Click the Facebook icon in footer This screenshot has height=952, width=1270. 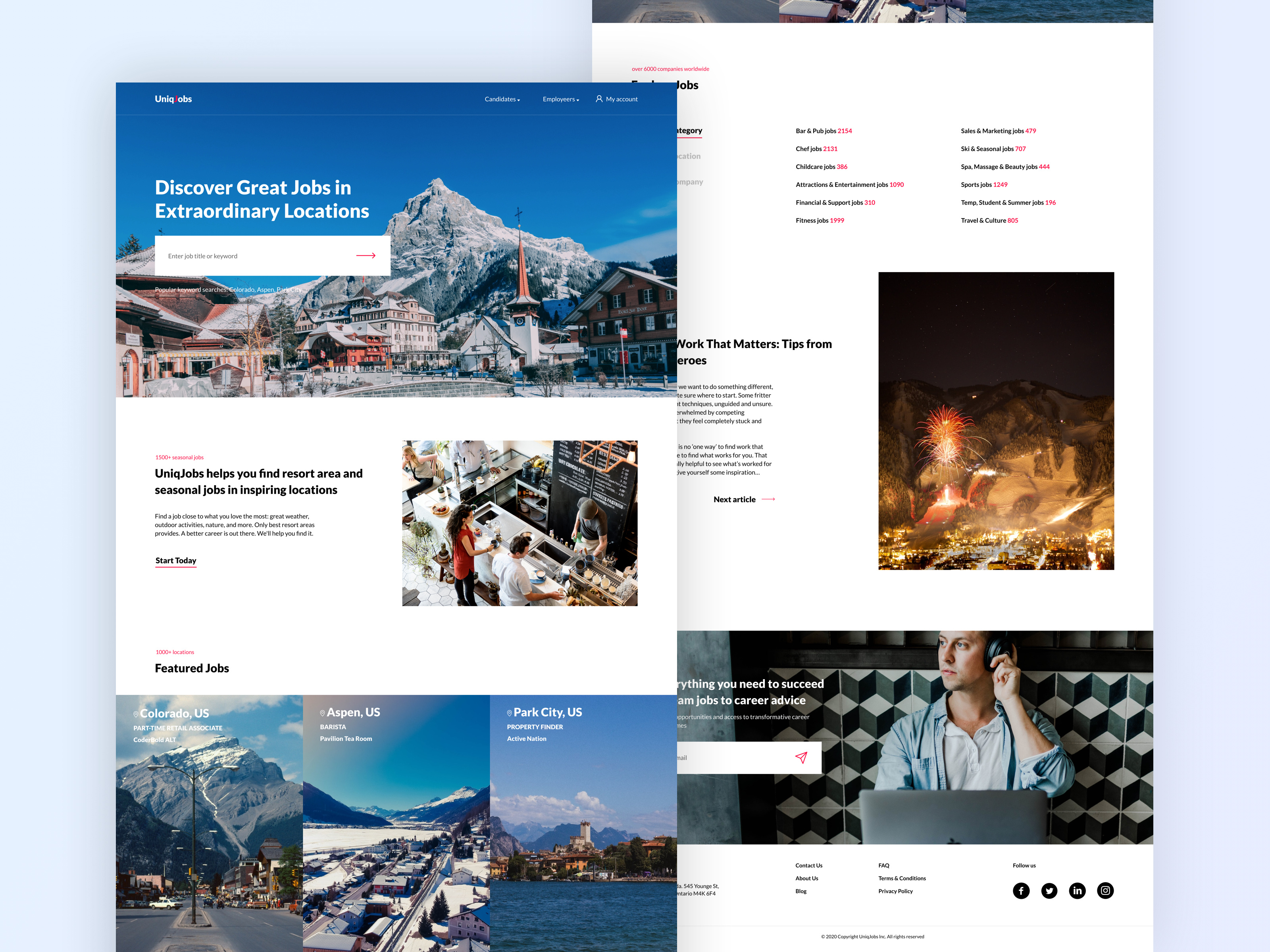pos(1021,891)
